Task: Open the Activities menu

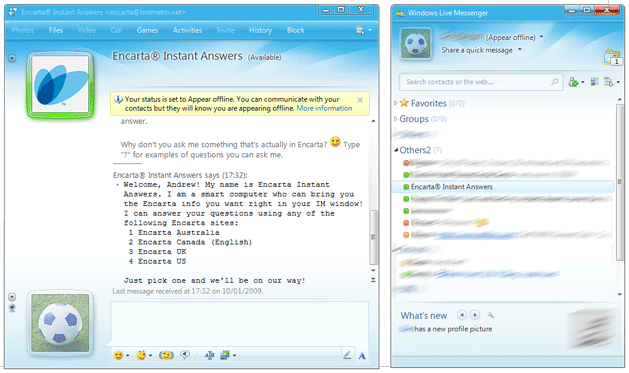Action: 187,30
